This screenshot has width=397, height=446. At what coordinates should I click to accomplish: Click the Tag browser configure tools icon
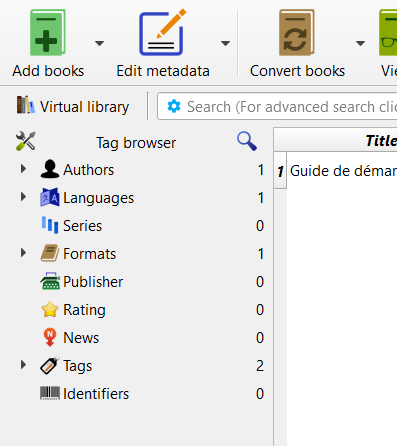pyautogui.click(x=26, y=141)
